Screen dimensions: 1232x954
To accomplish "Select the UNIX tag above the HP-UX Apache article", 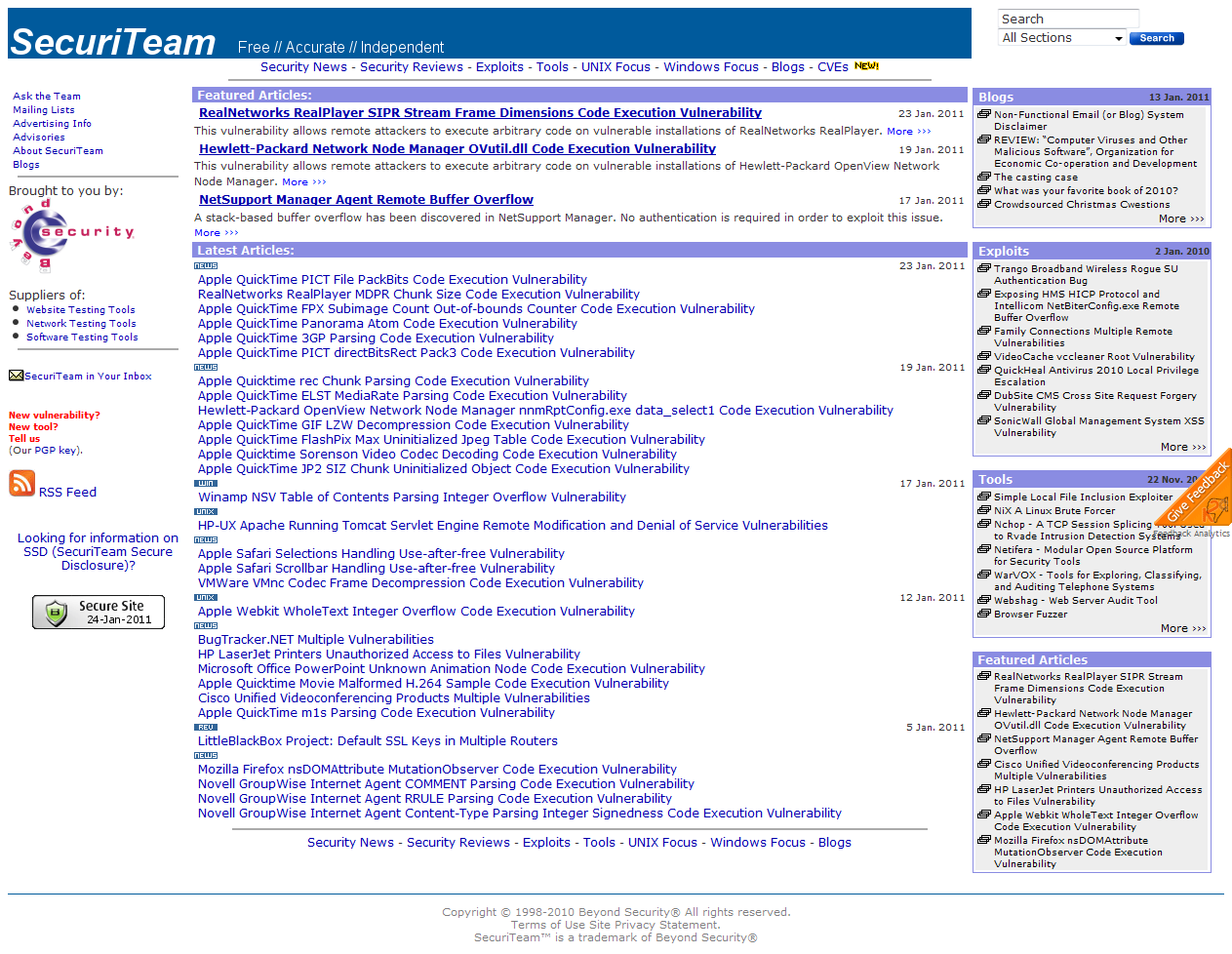I will [205, 512].
